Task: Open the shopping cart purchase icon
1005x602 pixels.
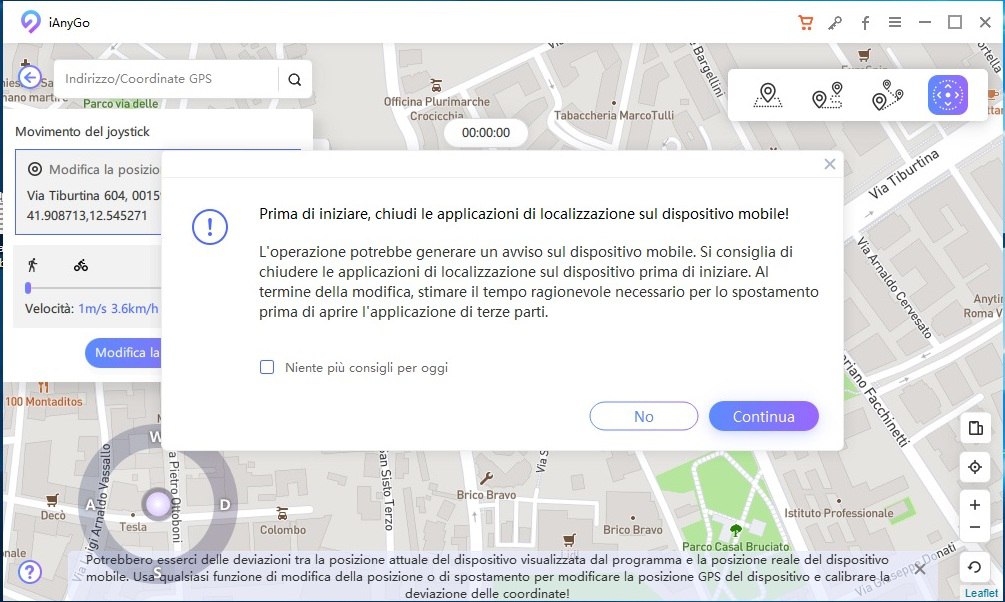Action: 806,21
